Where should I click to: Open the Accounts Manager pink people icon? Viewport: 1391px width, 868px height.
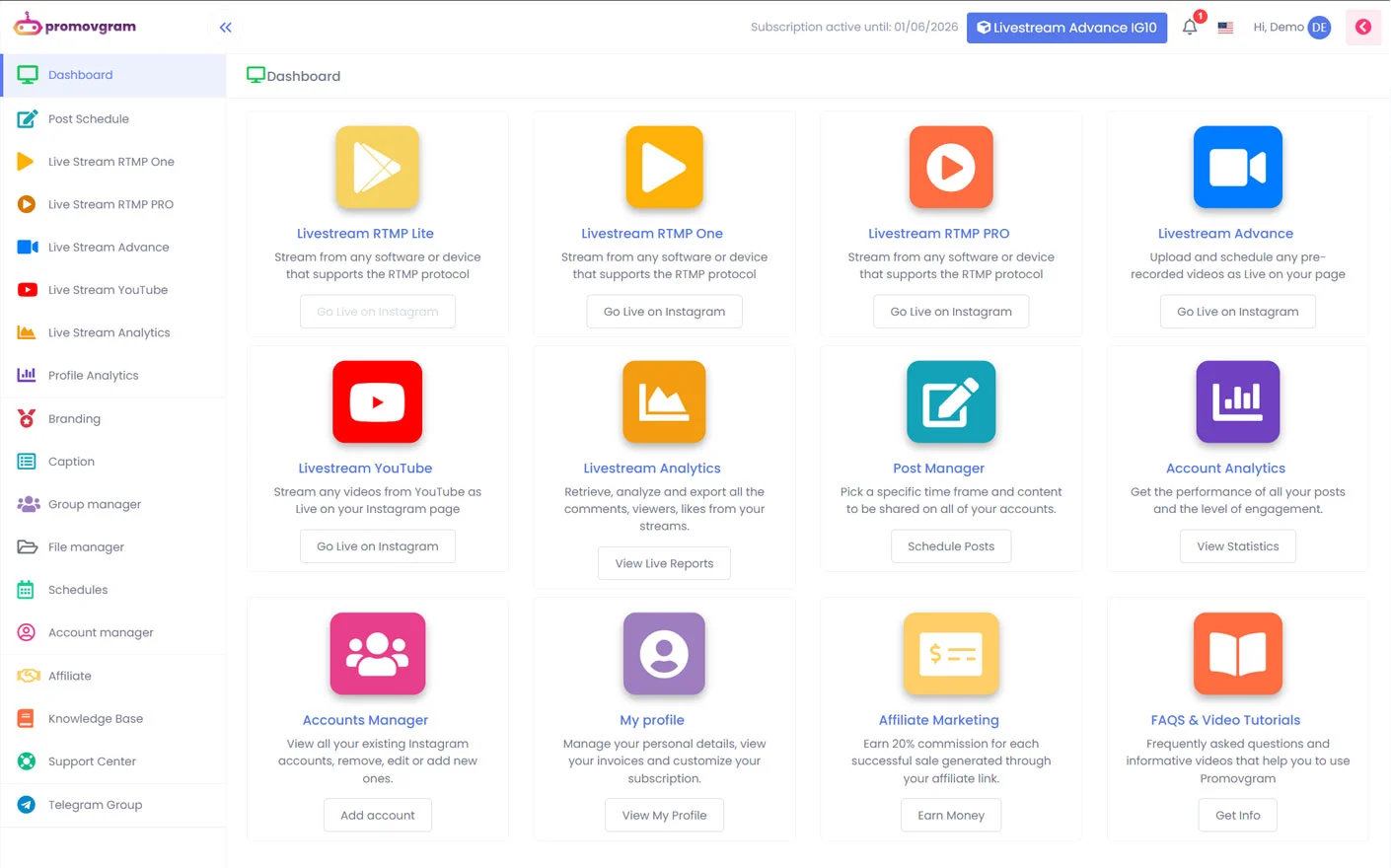pyautogui.click(x=377, y=653)
